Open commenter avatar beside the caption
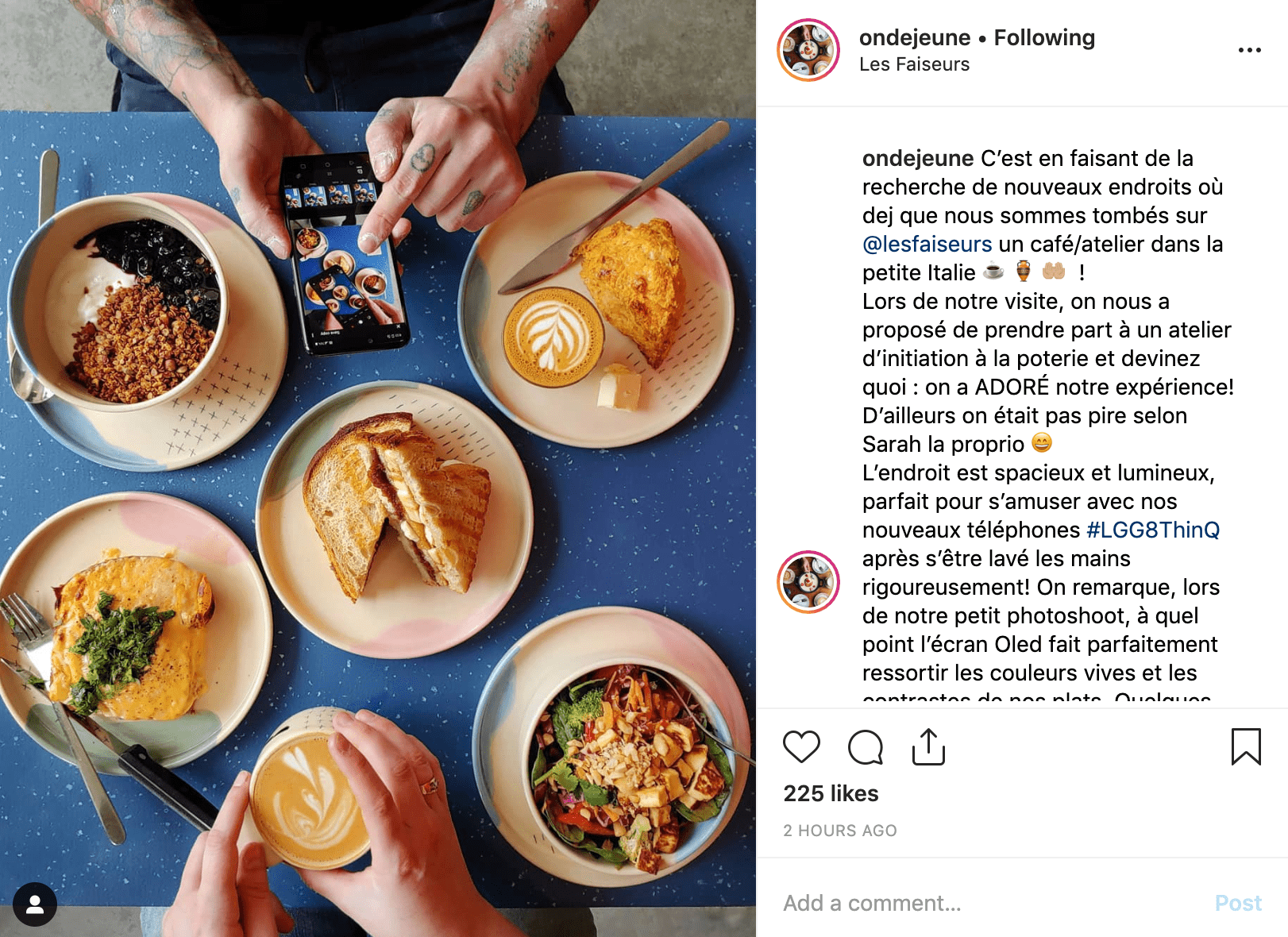This screenshot has height=937, width=1288. tap(808, 582)
